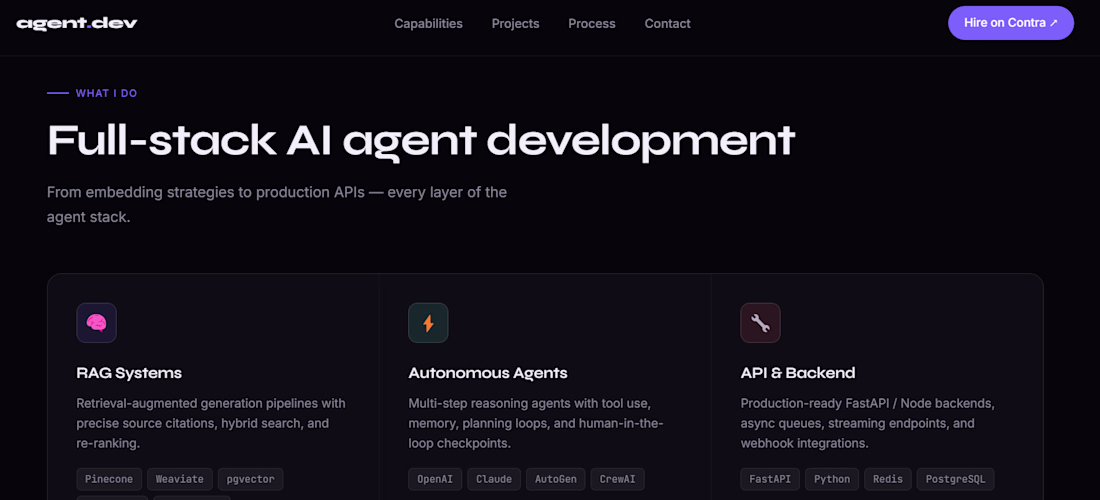
Task: Click the Claude tag
Action: click(x=494, y=479)
